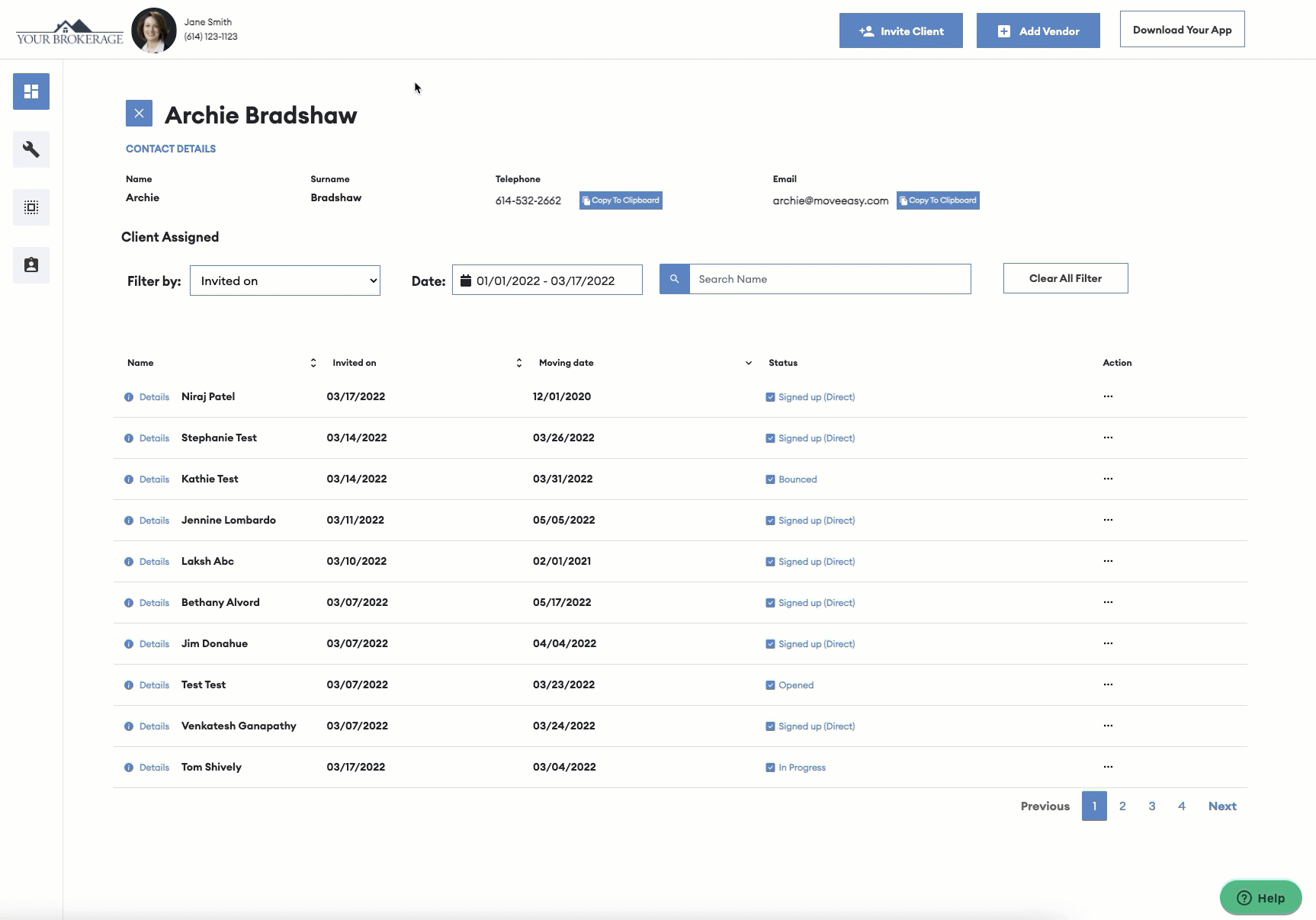Toggle status checkbox for Niraj Patel
Viewport: 1316px width, 920px height.
770,397
